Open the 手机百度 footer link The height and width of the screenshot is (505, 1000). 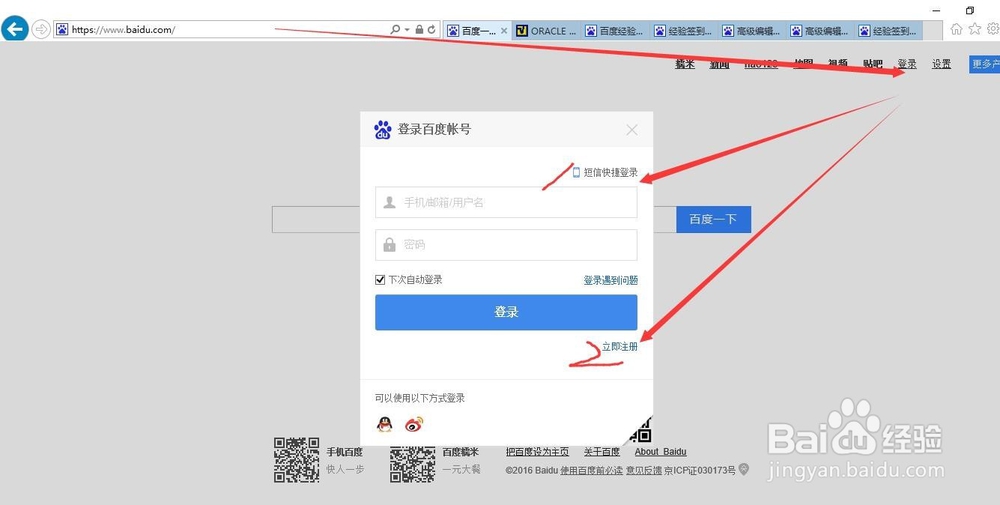tap(344, 452)
